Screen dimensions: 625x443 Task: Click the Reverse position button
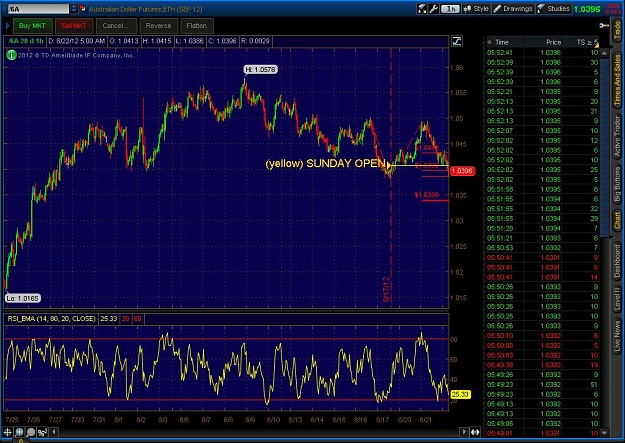click(158, 26)
